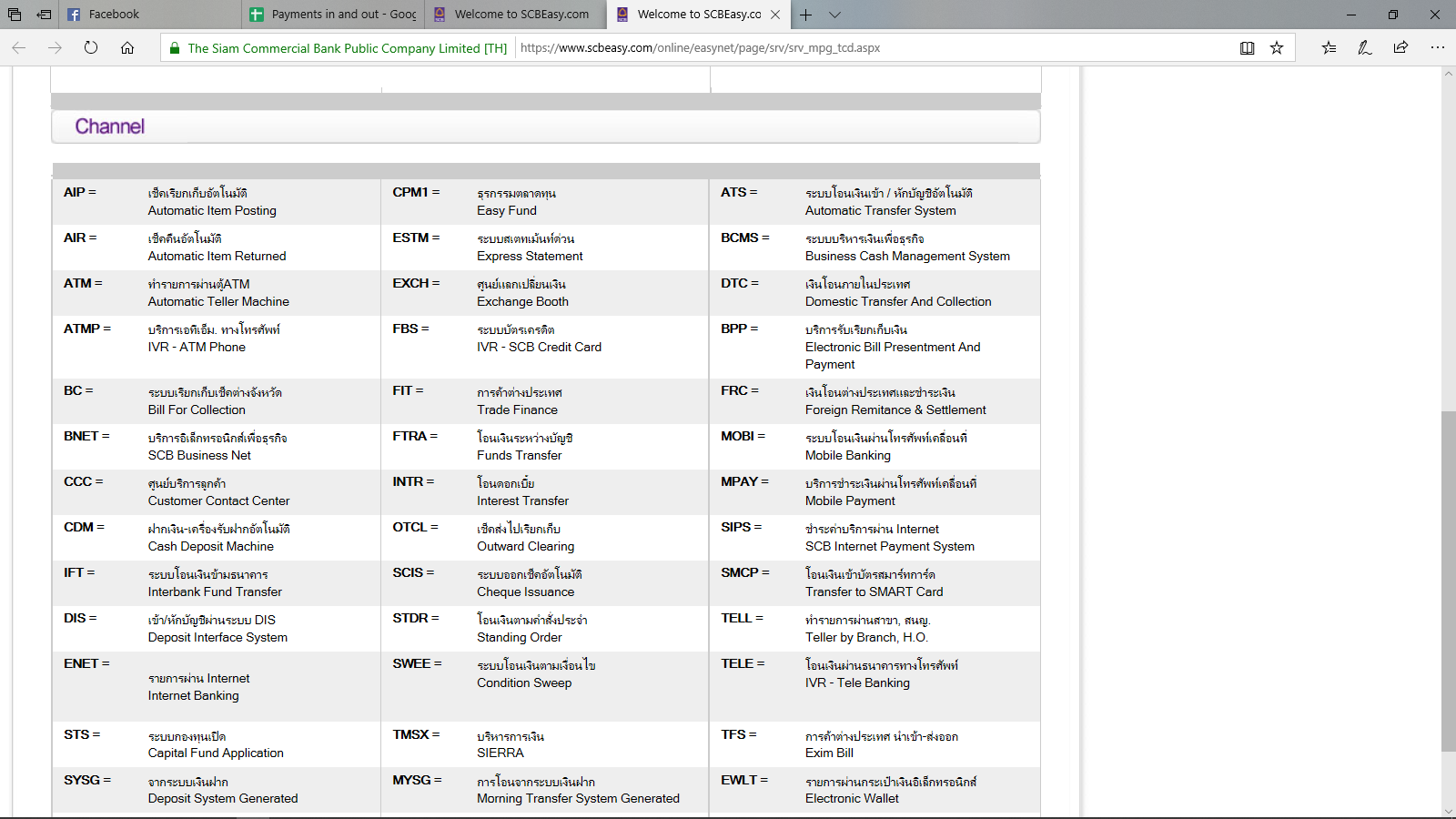Viewport: 1456px width, 819px height.
Task: Select Outward Clearing text
Action: 525,546
